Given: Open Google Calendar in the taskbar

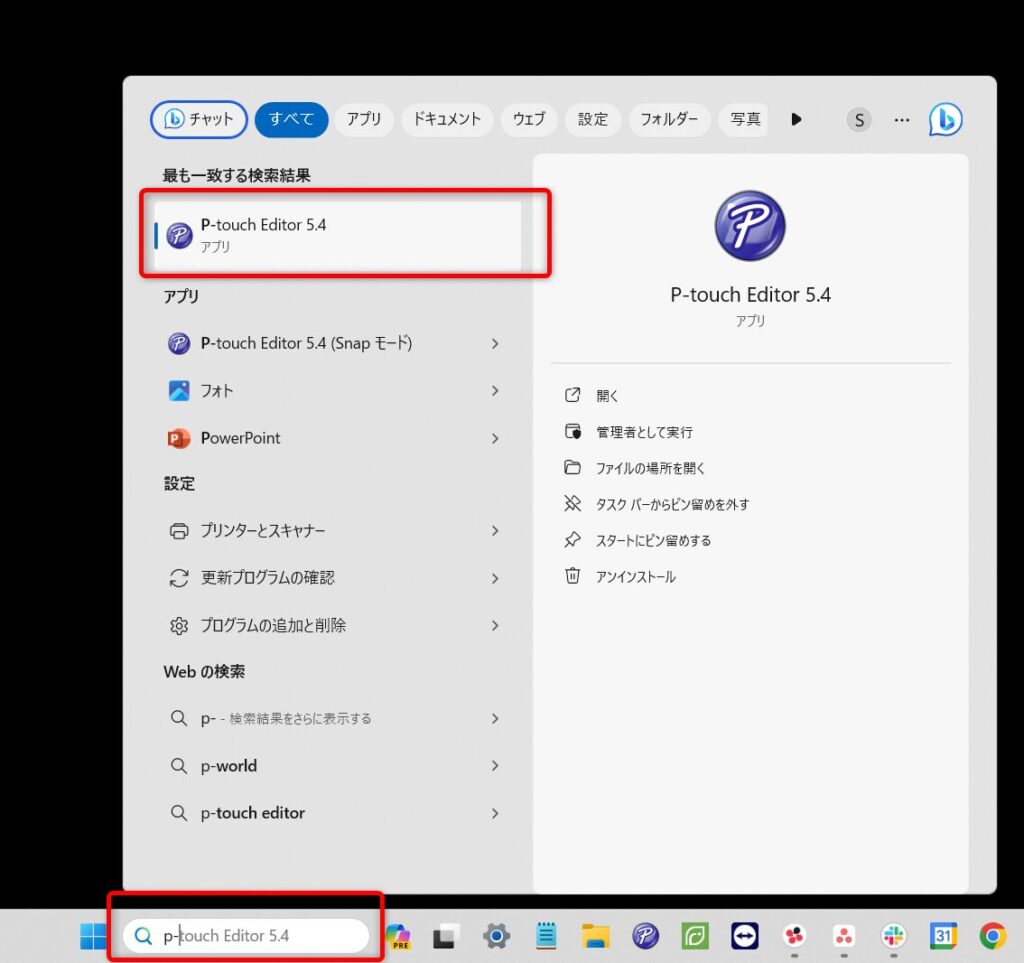Looking at the screenshot, I should pyautogui.click(x=943, y=936).
